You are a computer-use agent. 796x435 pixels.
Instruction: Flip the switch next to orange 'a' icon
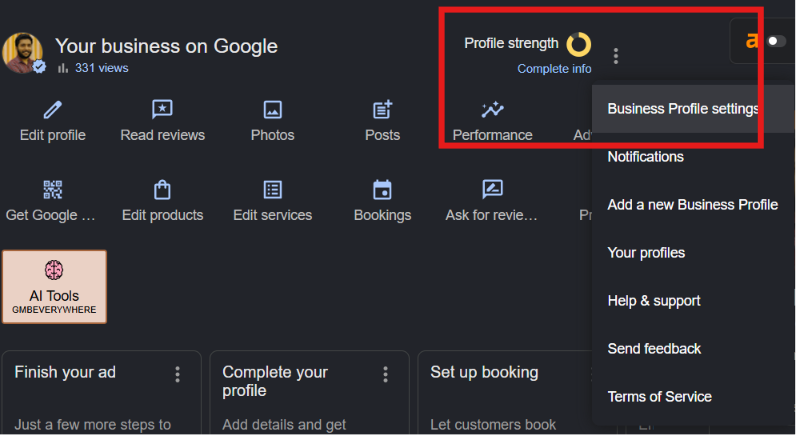777,41
